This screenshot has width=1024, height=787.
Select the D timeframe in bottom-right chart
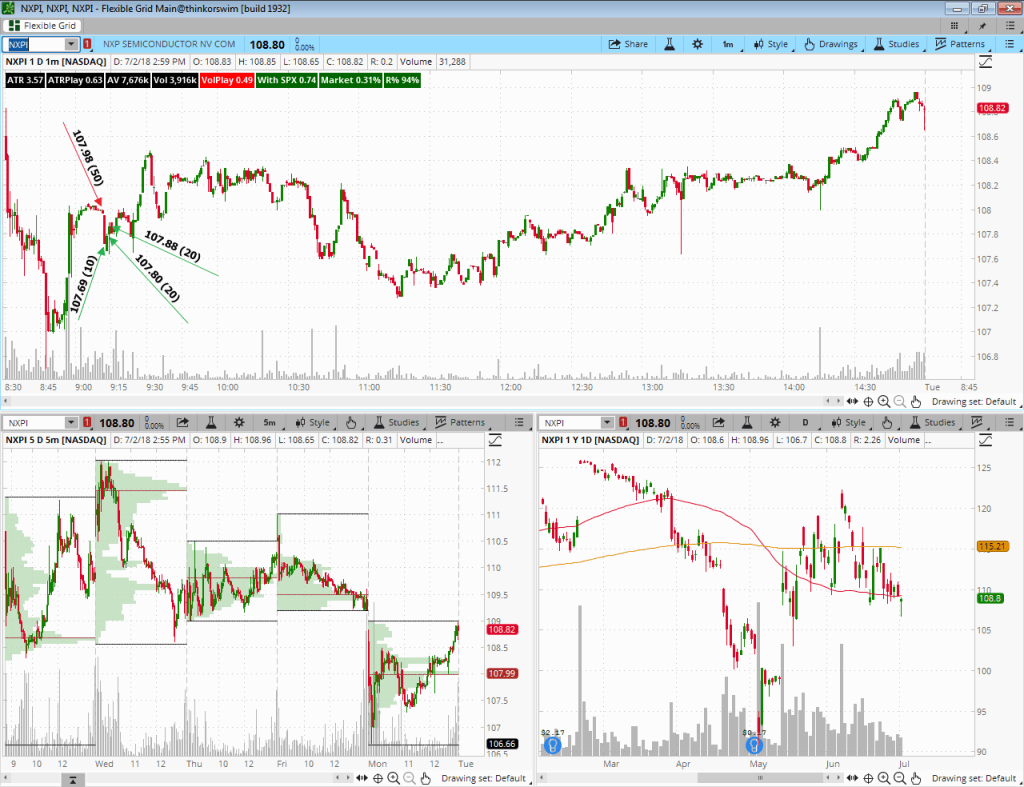803,422
